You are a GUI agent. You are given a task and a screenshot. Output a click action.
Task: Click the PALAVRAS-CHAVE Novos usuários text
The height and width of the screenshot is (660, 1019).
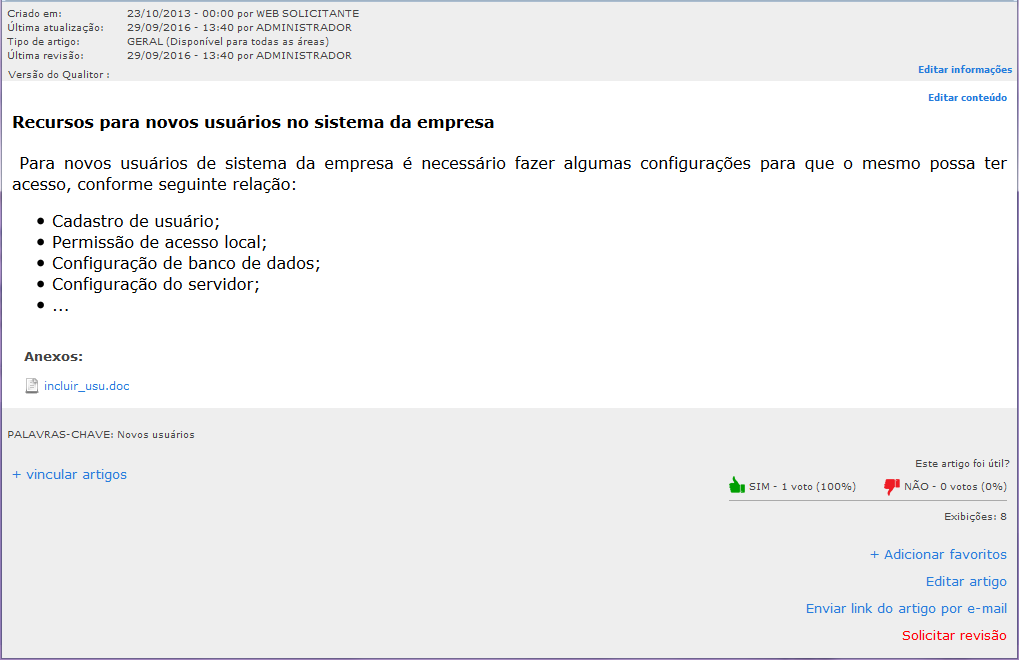(101, 435)
